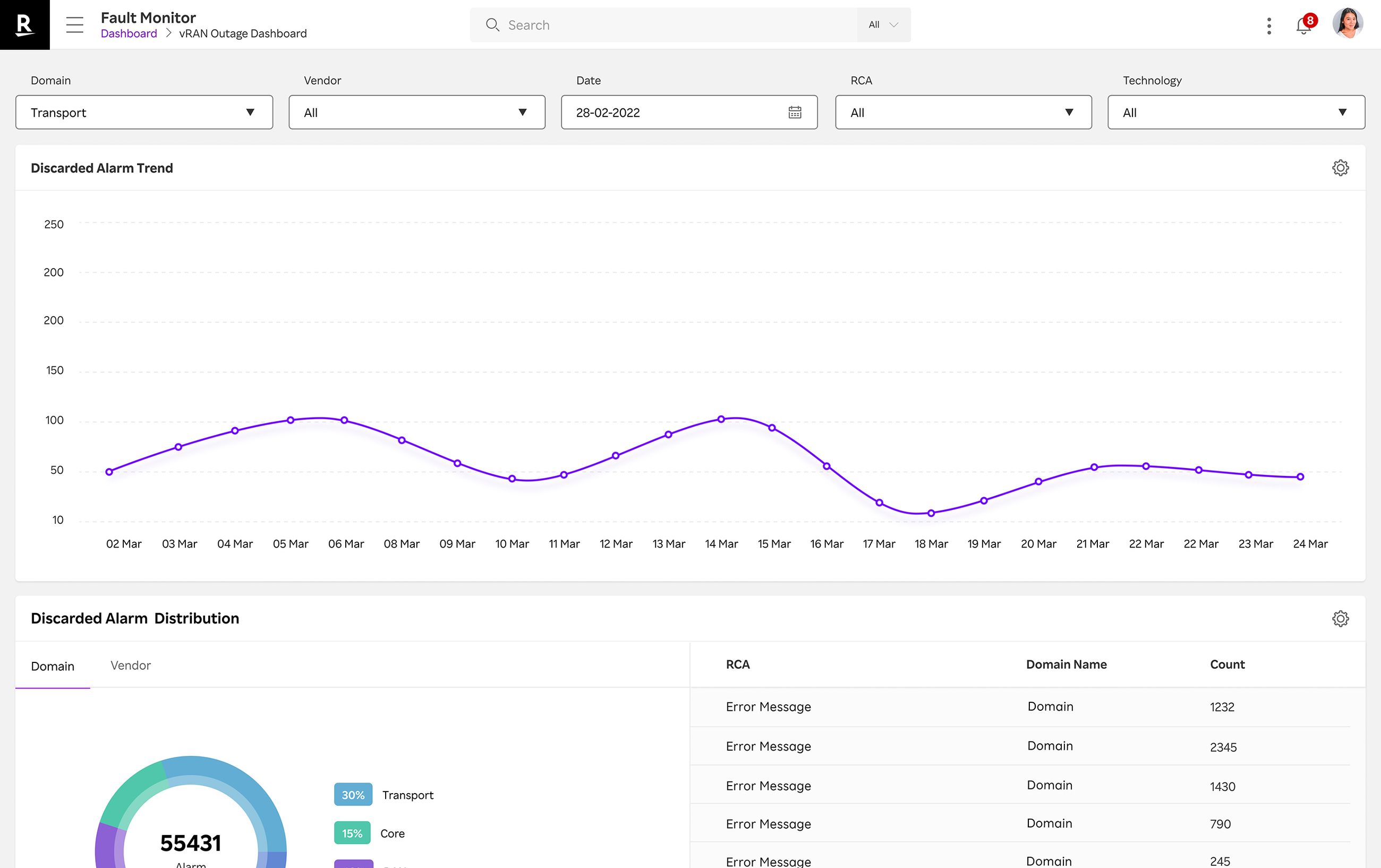1381x868 pixels.
Task: Sort by the RCA column header
Action: pyautogui.click(x=738, y=665)
